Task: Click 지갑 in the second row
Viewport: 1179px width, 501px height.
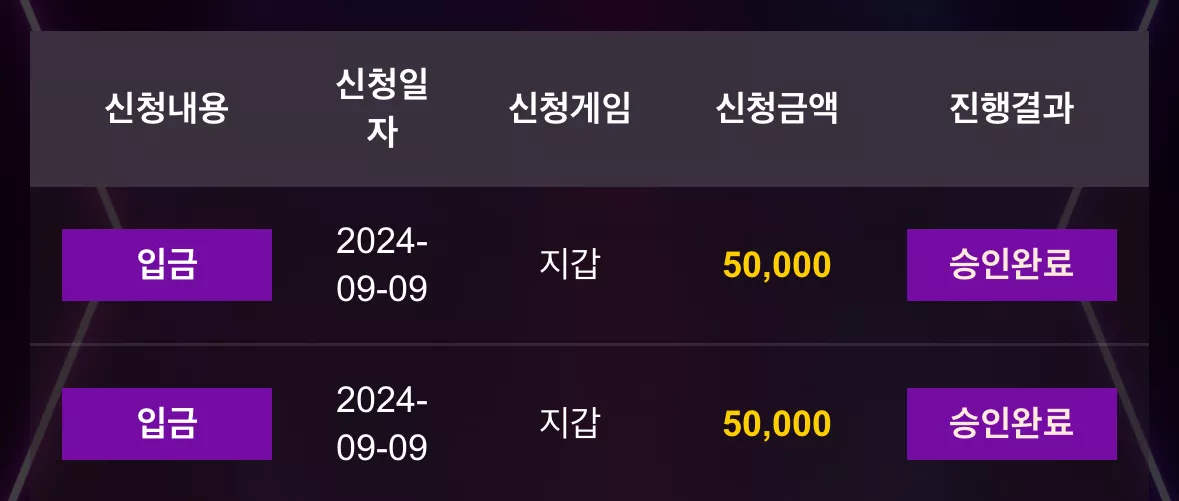Action: (x=569, y=424)
